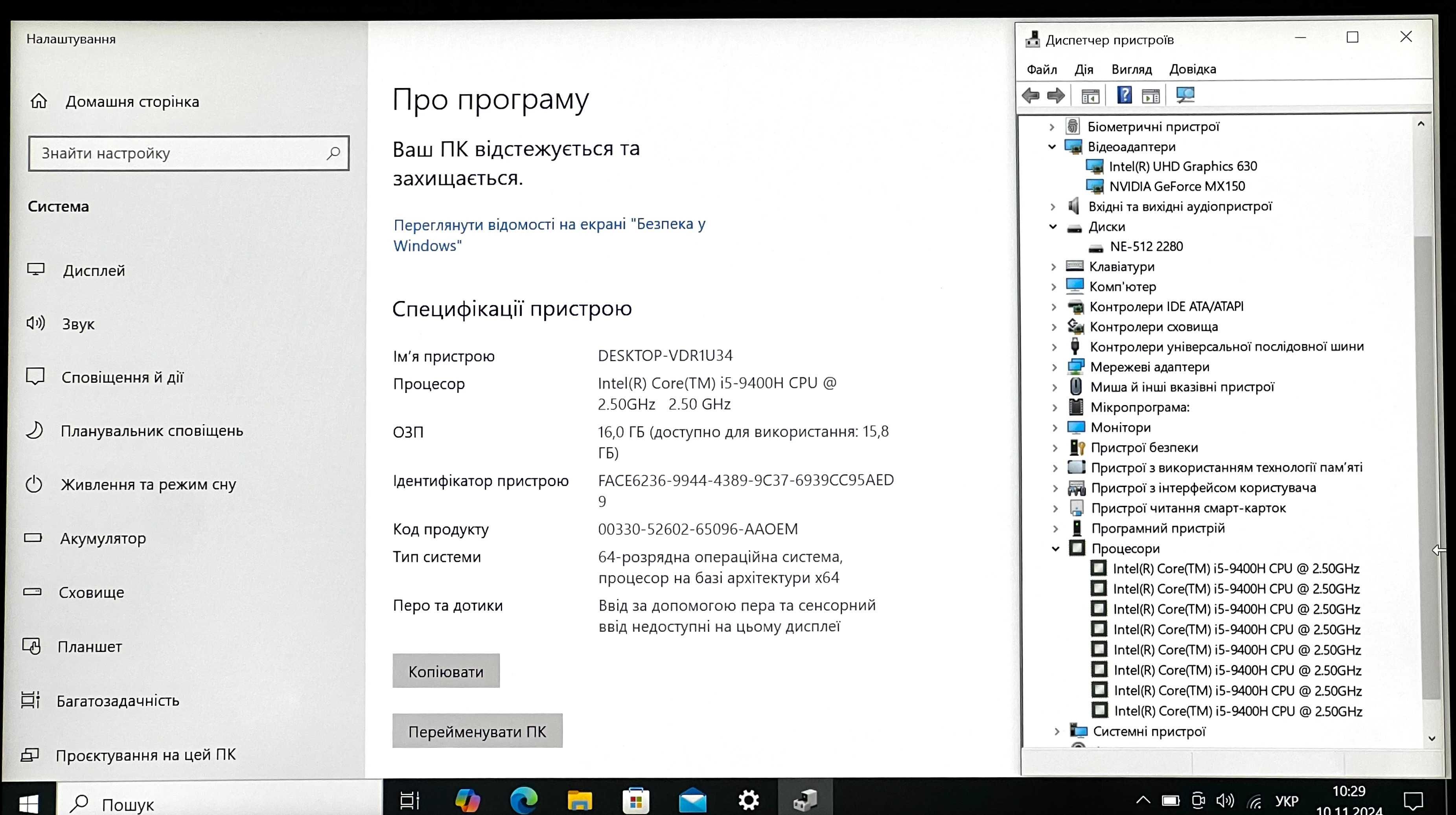Select Пристрої безпеки tree entry
This screenshot has height=815, width=1456.
(1144, 447)
